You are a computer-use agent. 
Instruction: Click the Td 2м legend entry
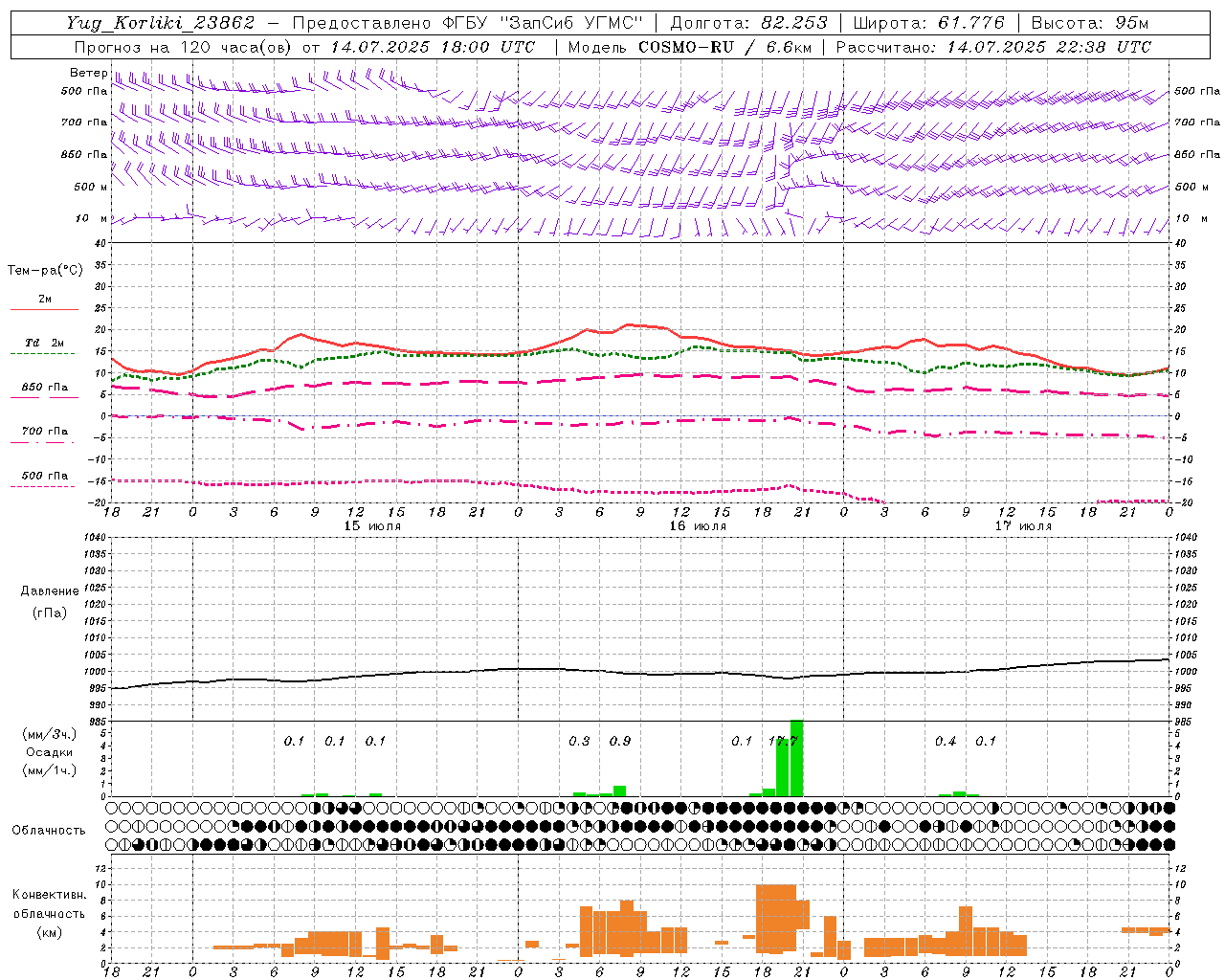pyautogui.click(x=45, y=343)
